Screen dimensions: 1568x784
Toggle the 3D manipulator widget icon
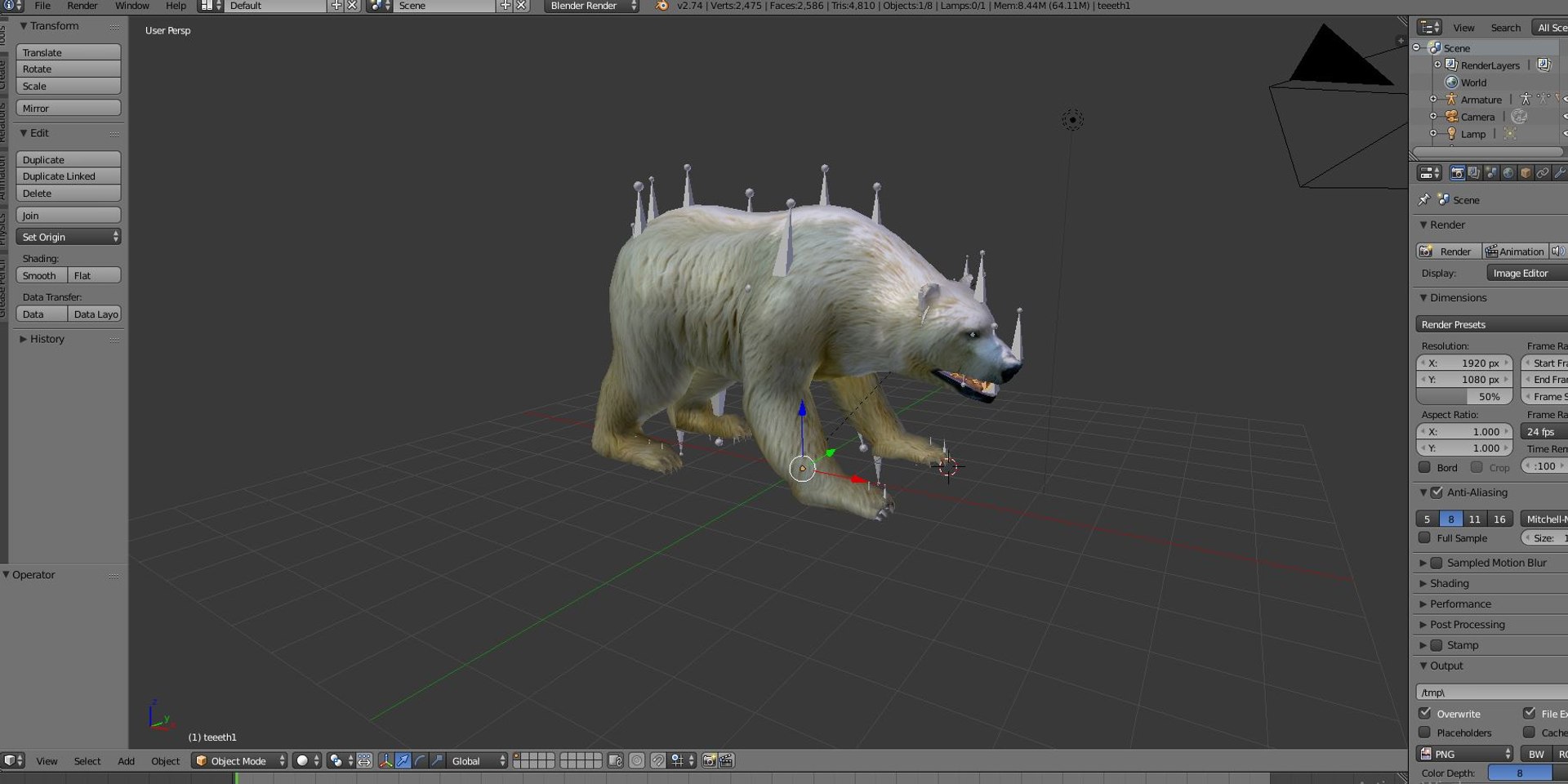[x=385, y=761]
